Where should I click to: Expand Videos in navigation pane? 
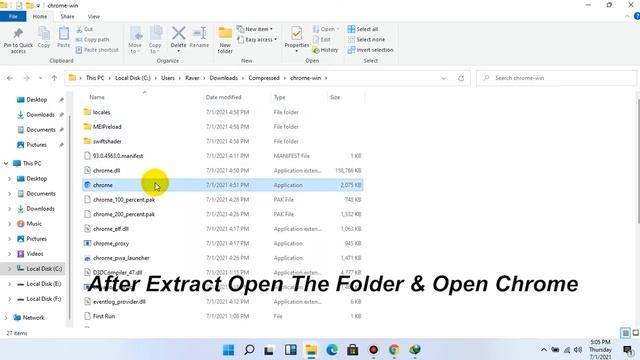click(x=9, y=254)
